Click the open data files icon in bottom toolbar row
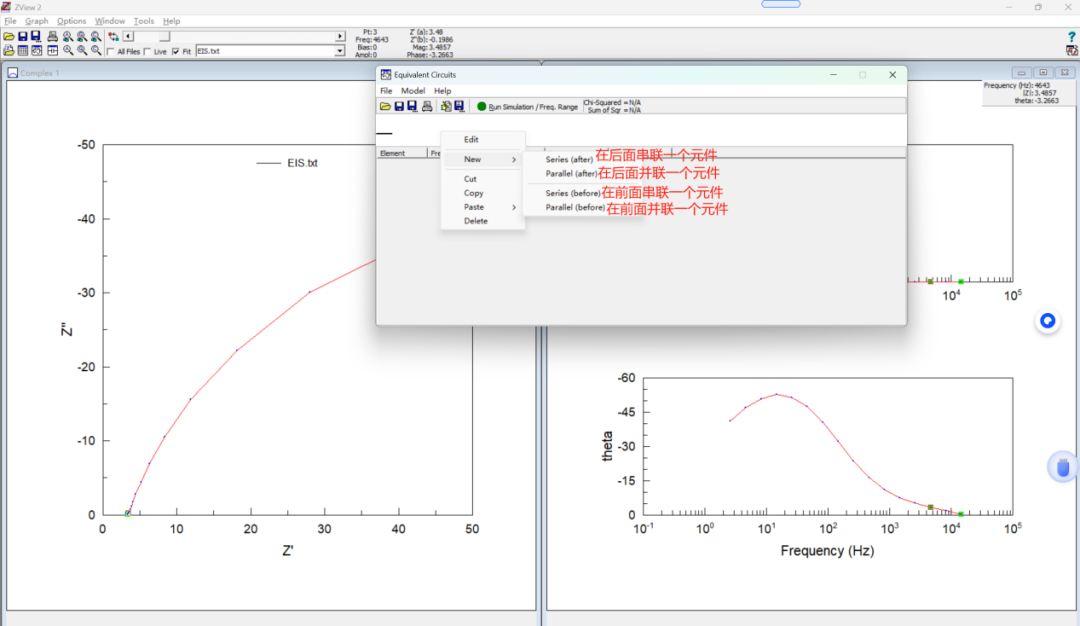 click(9, 51)
